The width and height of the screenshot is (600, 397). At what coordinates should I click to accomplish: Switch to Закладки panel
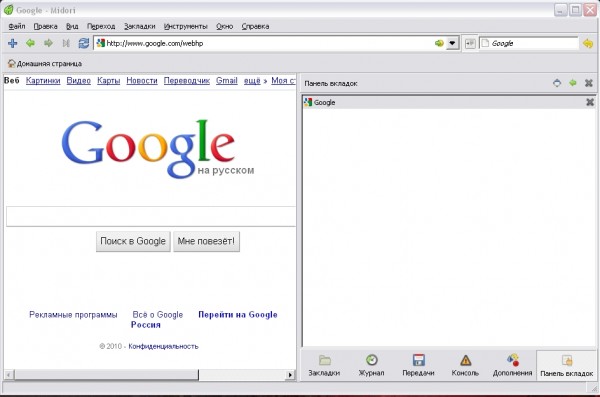coord(324,365)
